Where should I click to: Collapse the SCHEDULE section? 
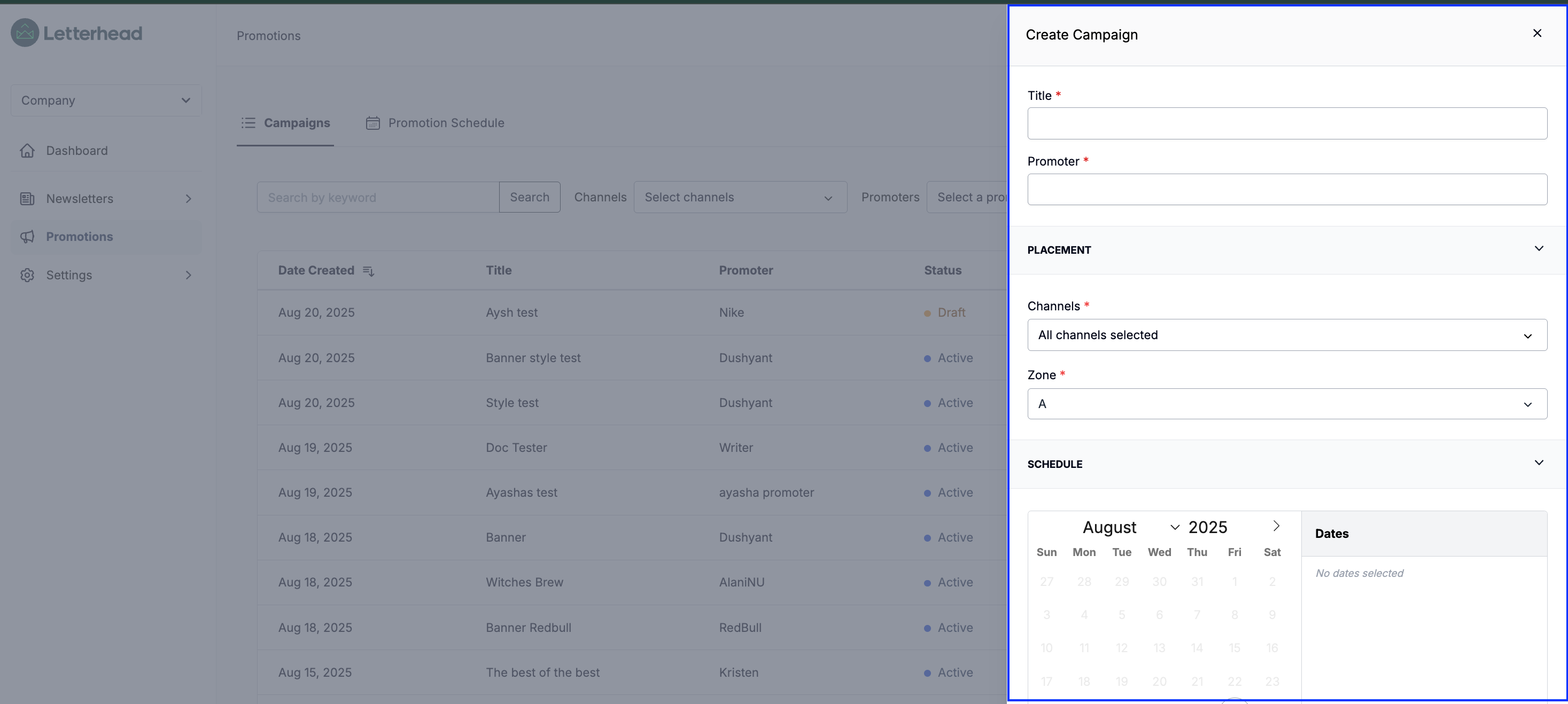pos(1538,463)
